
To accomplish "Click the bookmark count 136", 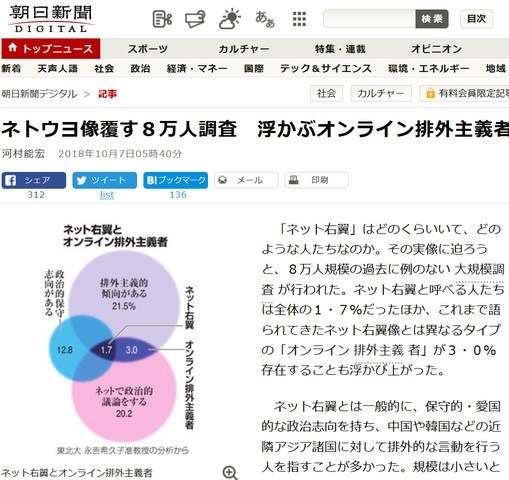I will 178,195.
